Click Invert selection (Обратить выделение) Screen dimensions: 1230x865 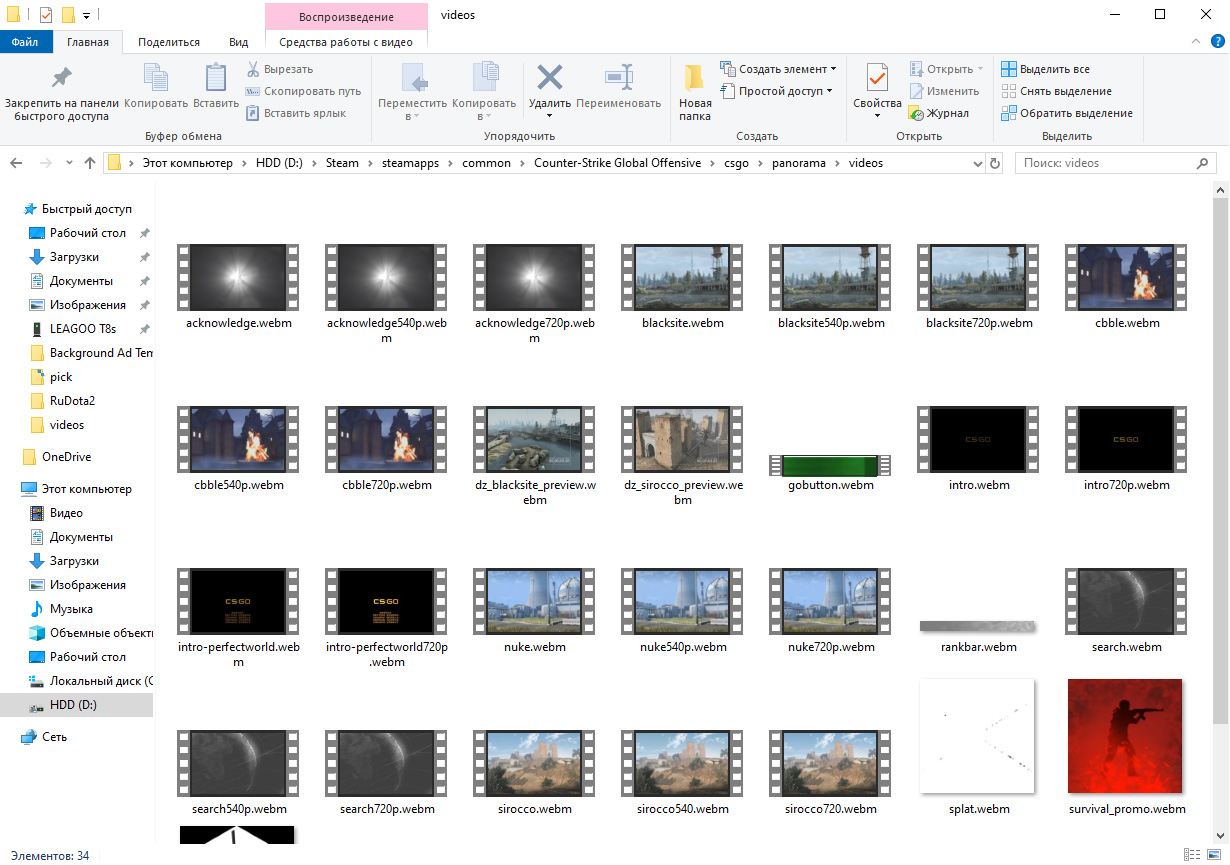[x=1067, y=113]
